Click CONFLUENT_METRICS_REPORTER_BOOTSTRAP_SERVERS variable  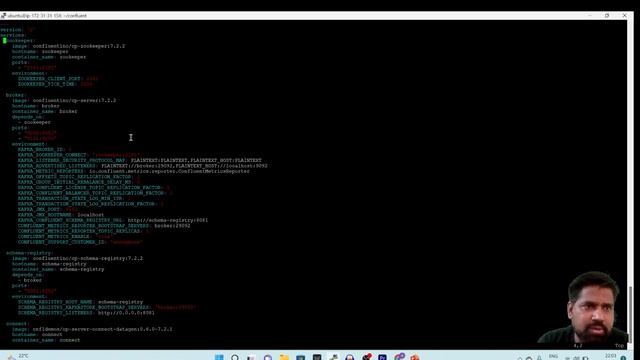[x=83, y=225]
